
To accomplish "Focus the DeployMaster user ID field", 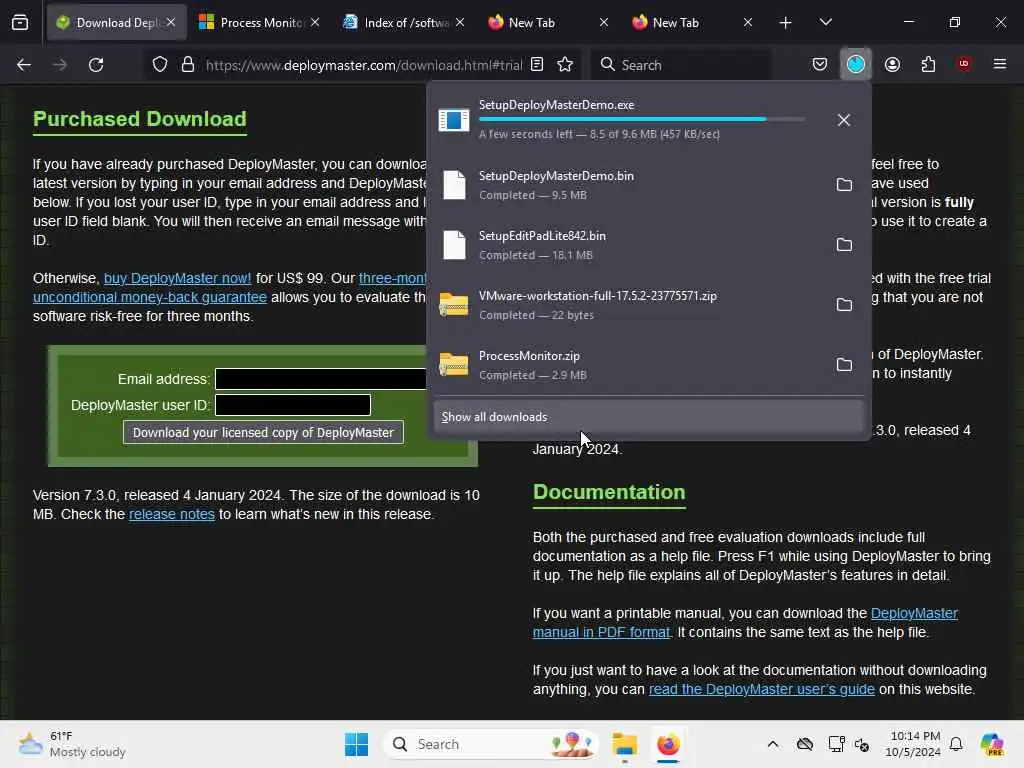I will click(x=293, y=405).
